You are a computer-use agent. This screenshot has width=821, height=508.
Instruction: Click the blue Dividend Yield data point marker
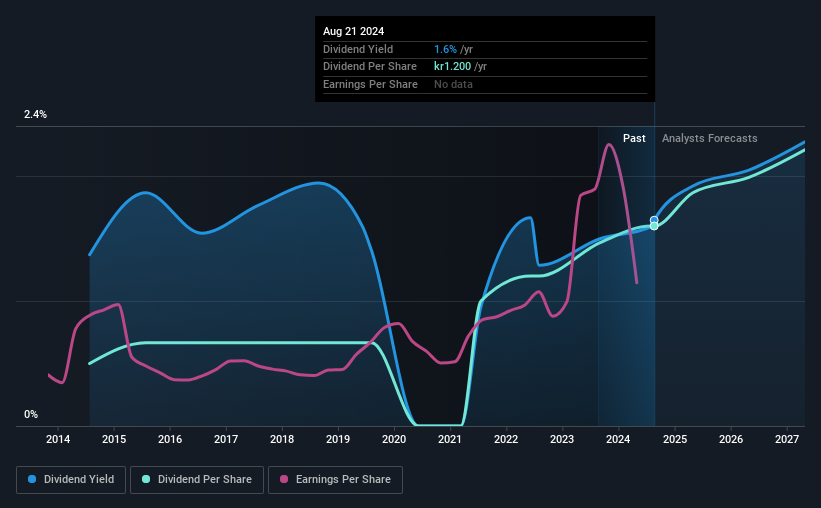point(654,220)
